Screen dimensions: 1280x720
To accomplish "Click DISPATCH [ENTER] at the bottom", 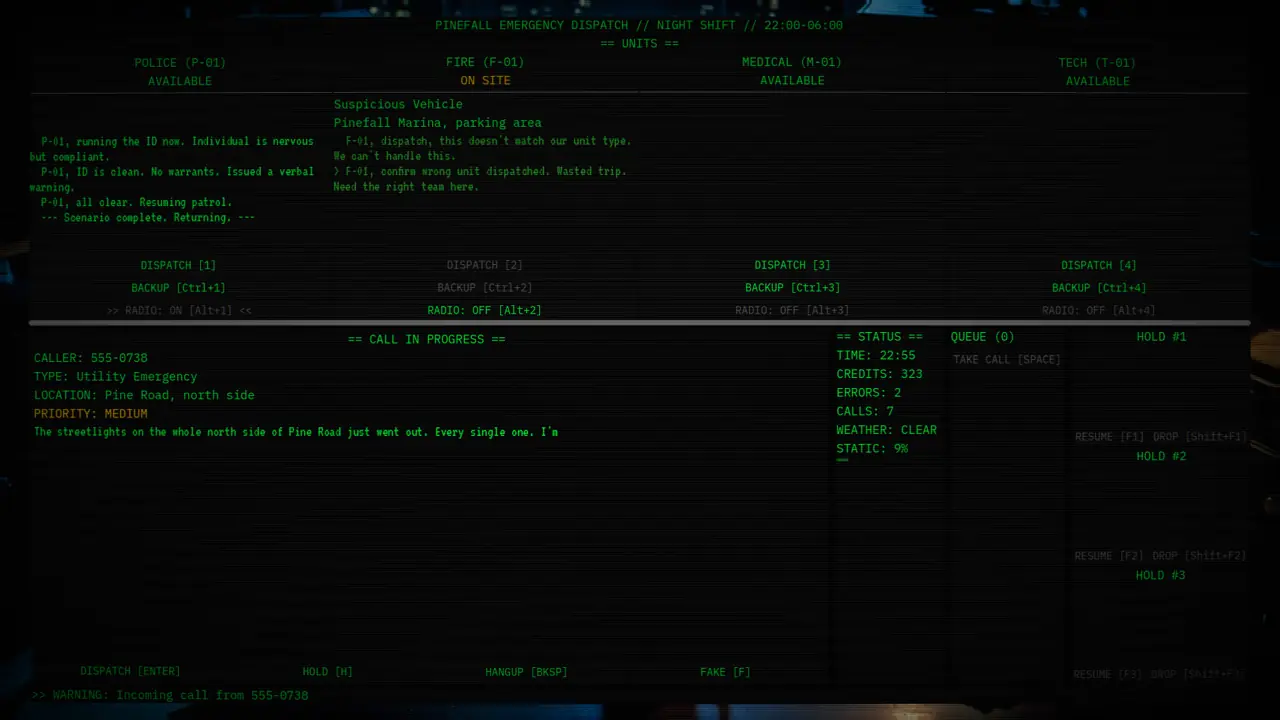I will (130, 672).
